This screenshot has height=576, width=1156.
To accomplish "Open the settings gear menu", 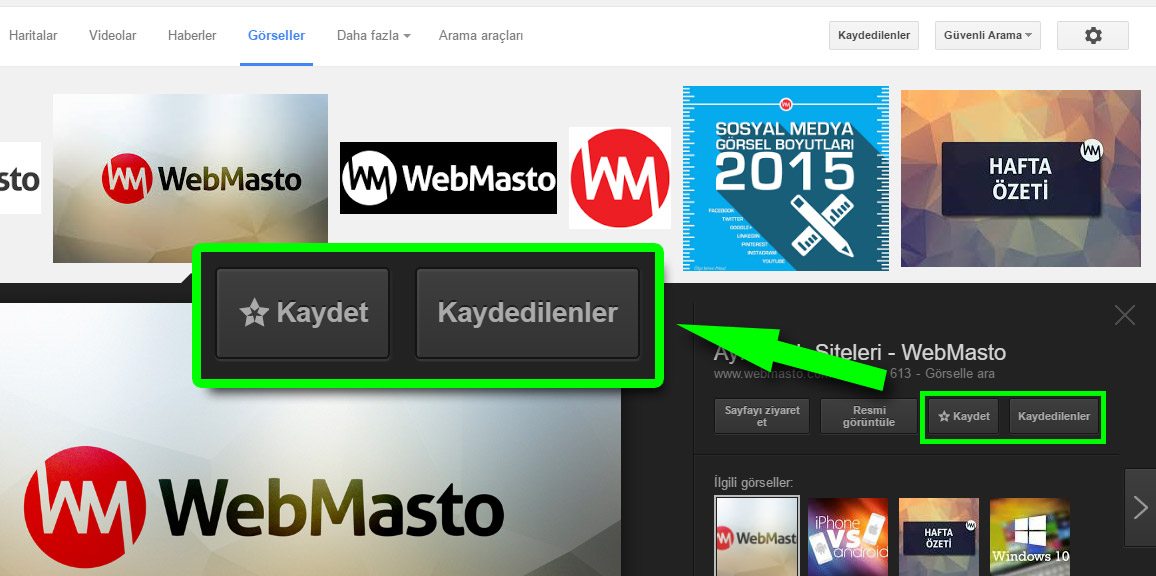I will pos(1093,35).
